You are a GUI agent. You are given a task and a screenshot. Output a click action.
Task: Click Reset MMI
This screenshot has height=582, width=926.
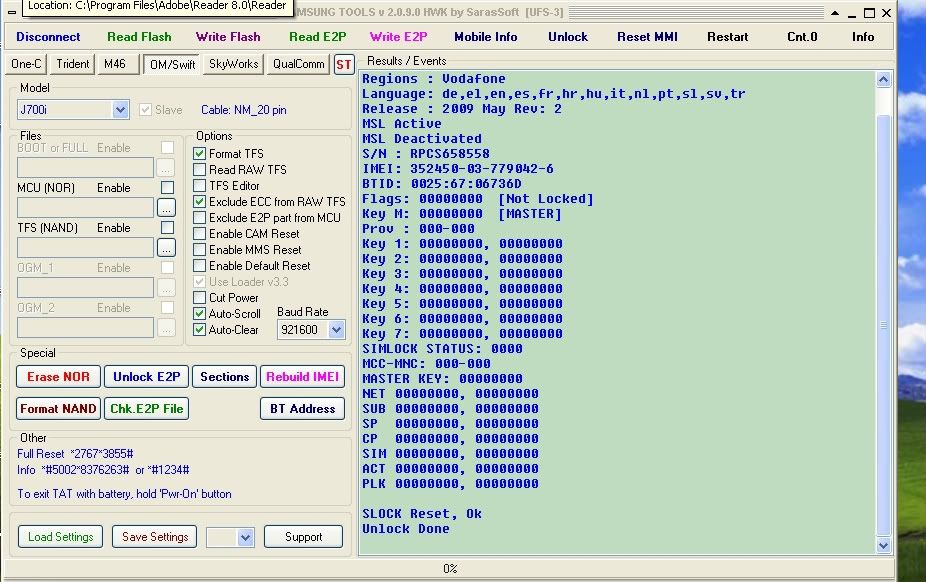pos(647,37)
